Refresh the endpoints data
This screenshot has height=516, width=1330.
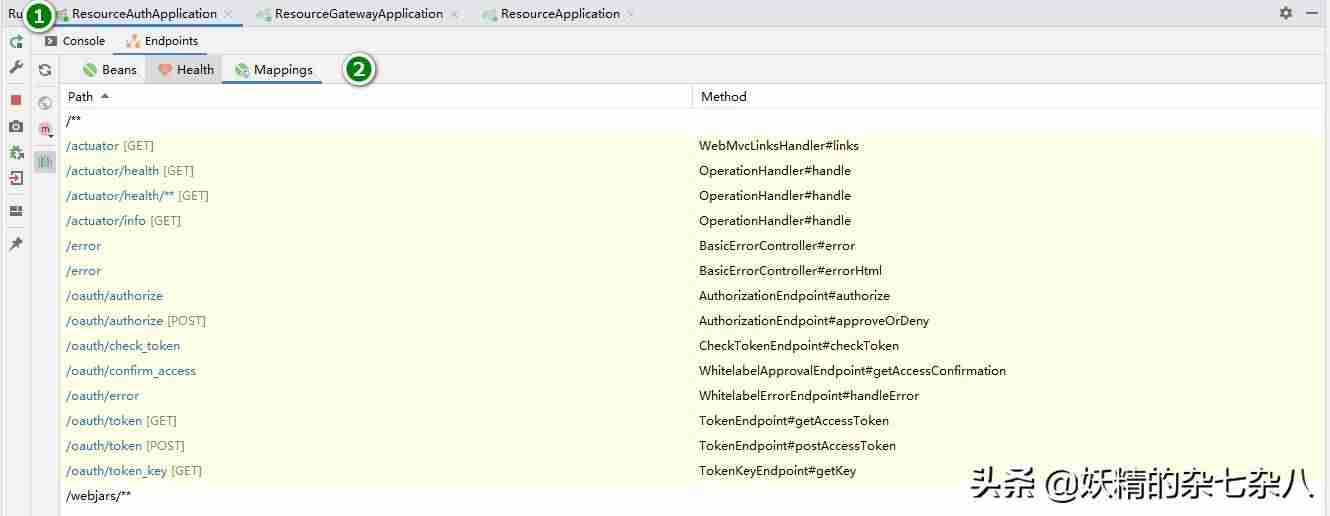(x=45, y=70)
